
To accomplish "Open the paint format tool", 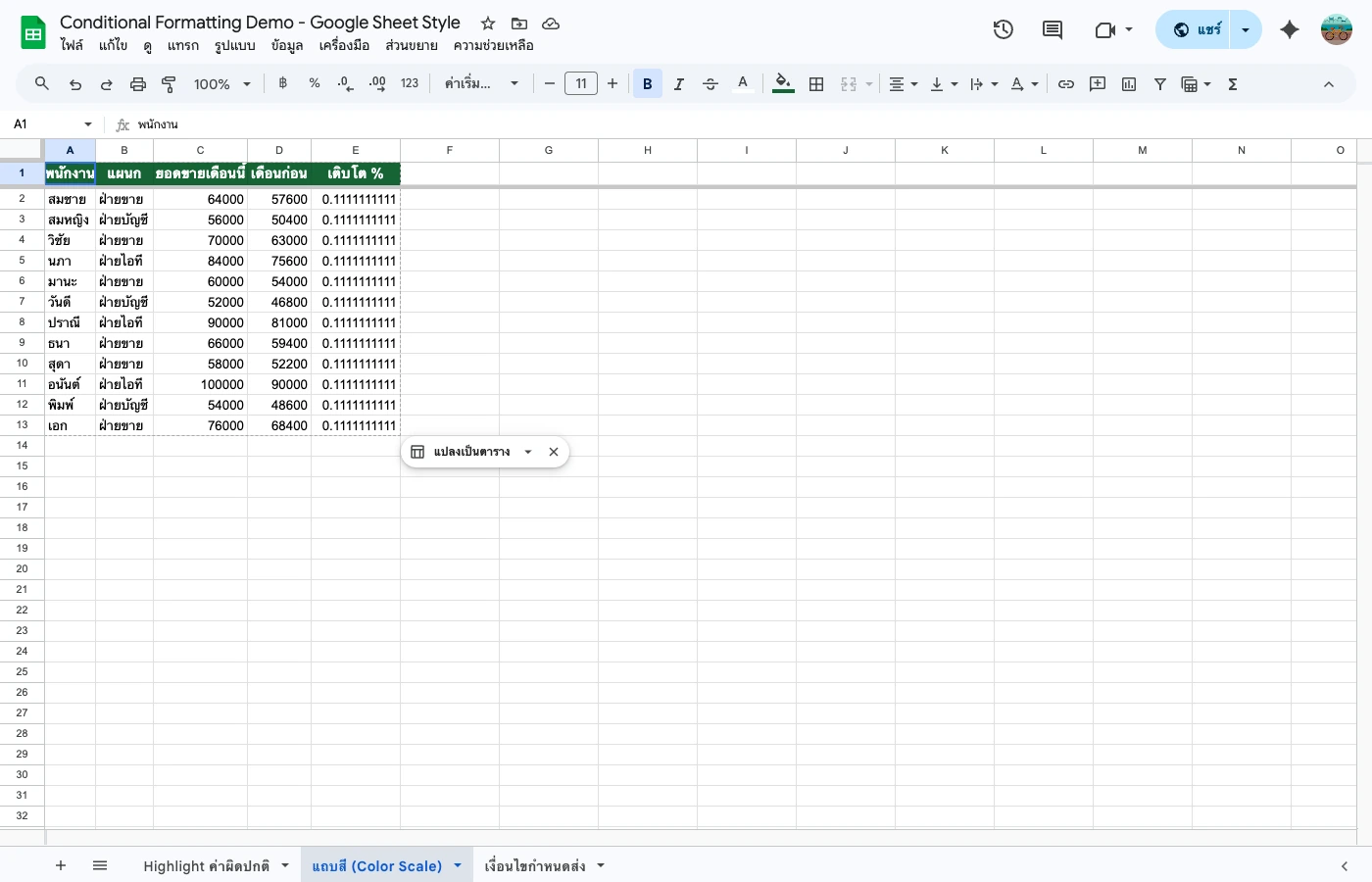I will [169, 83].
